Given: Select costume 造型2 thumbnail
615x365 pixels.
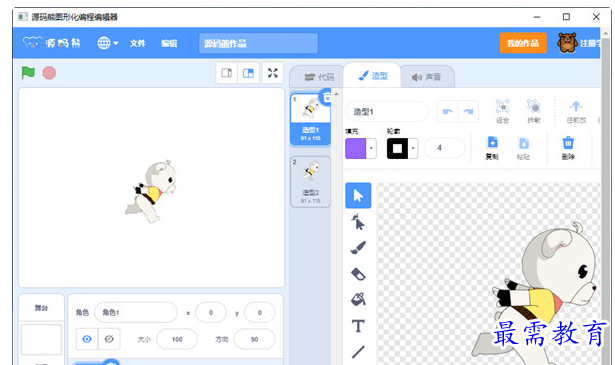Looking at the screenshot, I should [310, 182].
